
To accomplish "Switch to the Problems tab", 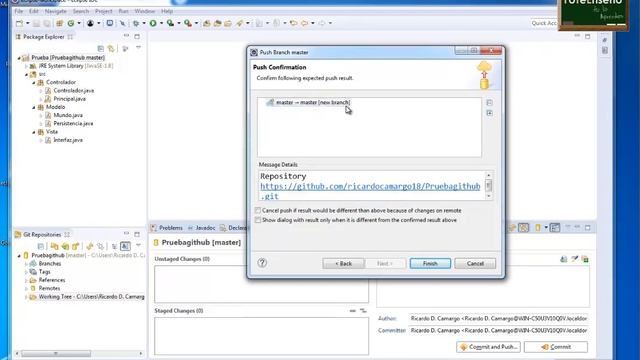I will tap(167, 228).
